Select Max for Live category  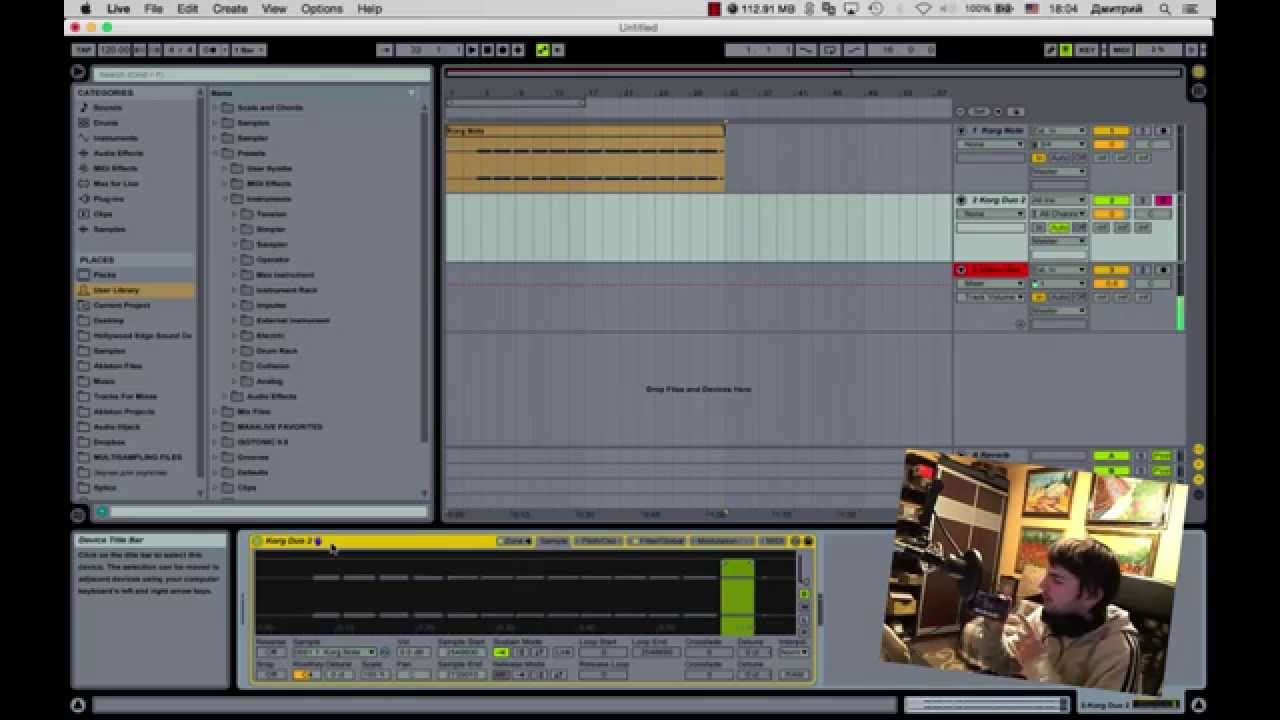point(116,183)
